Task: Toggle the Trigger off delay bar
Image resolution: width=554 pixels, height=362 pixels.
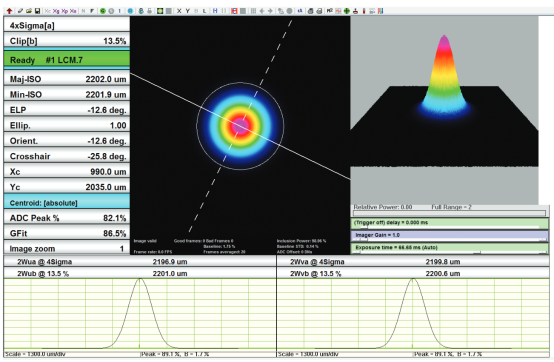Action: click(x=450, y=223)
